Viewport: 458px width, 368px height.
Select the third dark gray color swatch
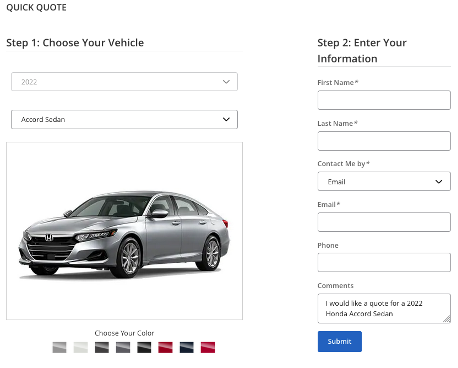[x=102, y=347]
